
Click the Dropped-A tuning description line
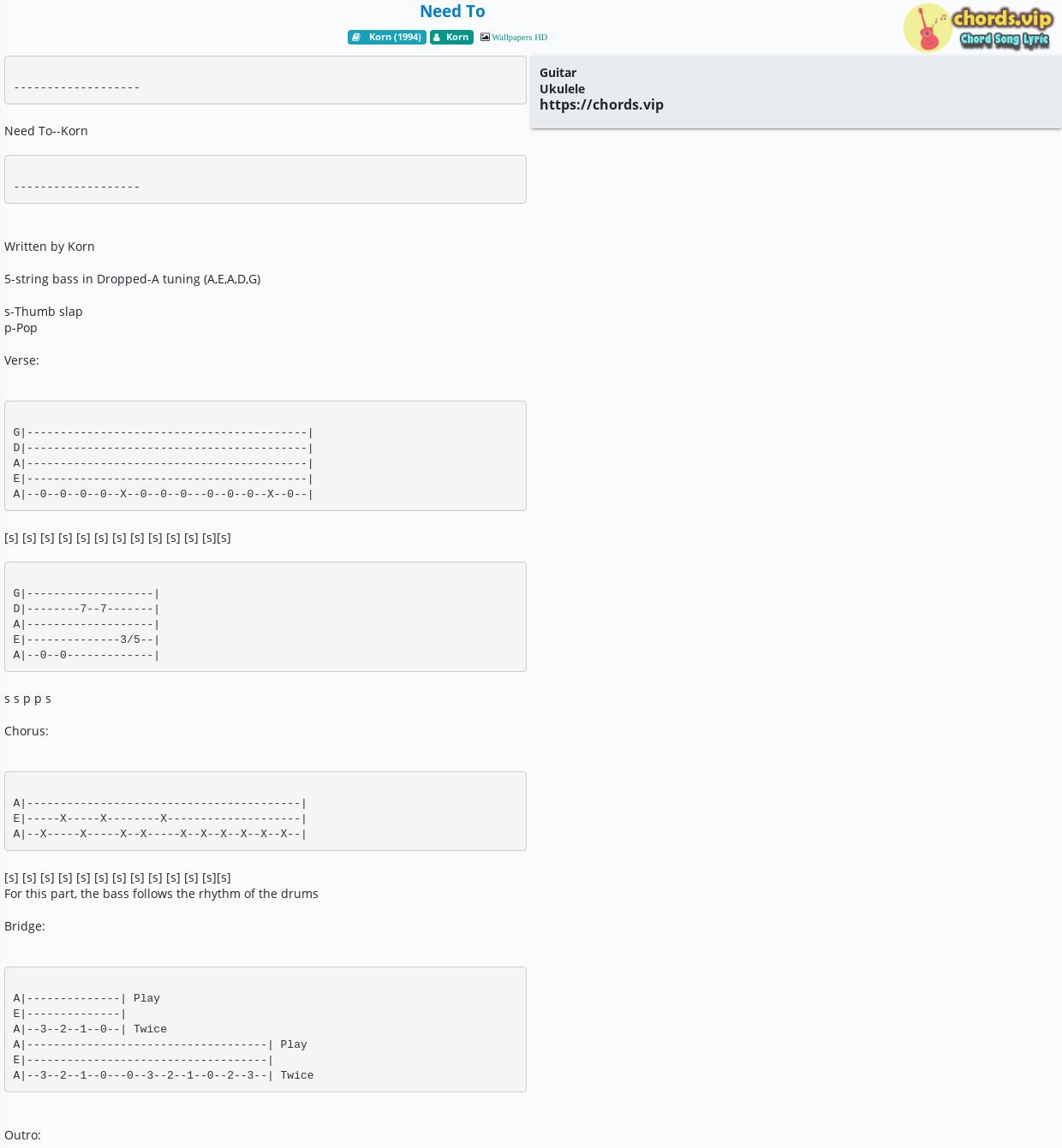coord(132,279)
